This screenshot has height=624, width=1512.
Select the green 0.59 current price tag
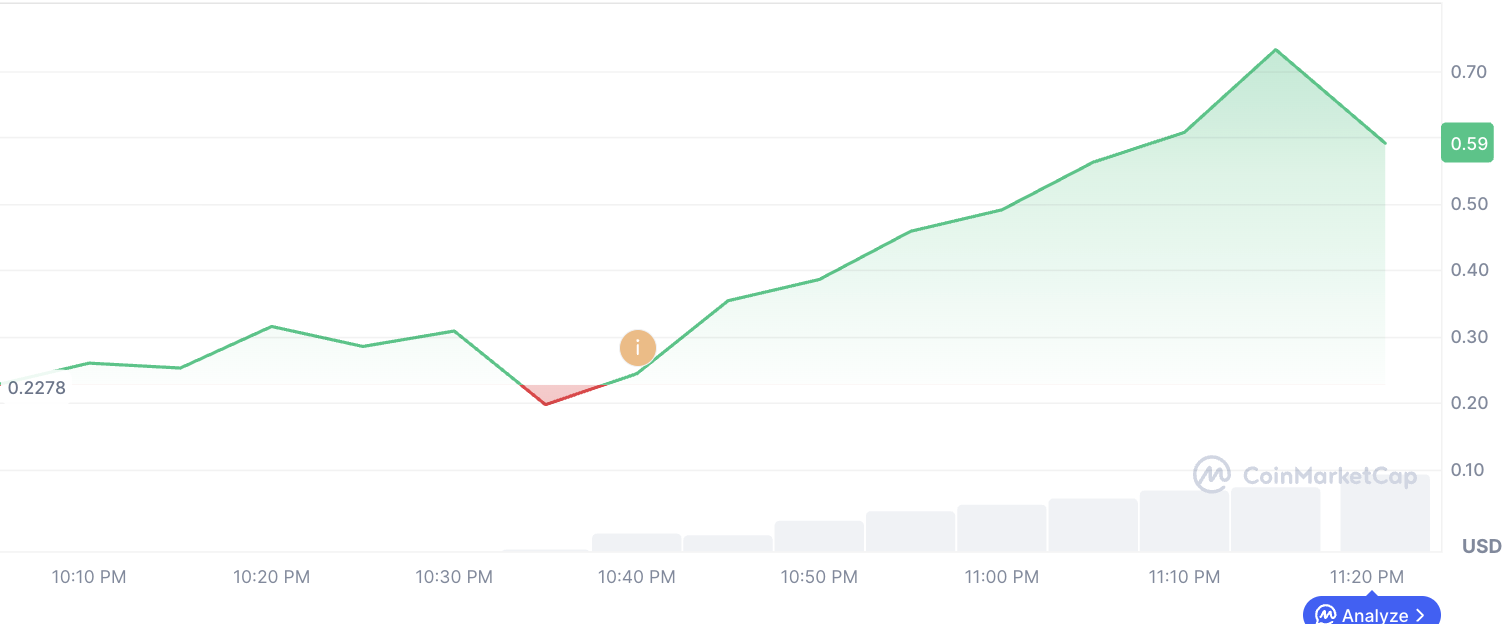tap(1467, 143)
